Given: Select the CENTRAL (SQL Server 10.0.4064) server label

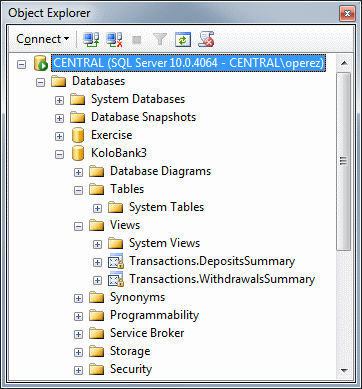Looking at the screenshot, I should pos(188,63).
